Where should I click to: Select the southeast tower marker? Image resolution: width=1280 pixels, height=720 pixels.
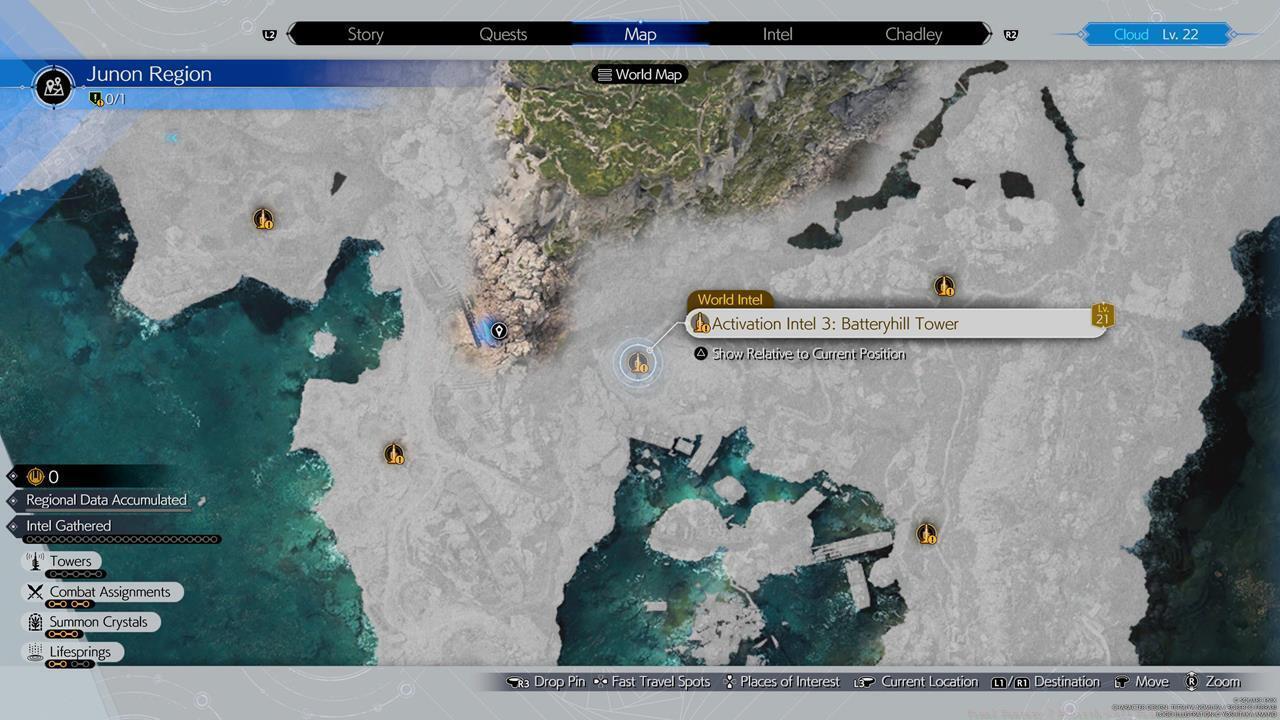[x=927, y=534]
